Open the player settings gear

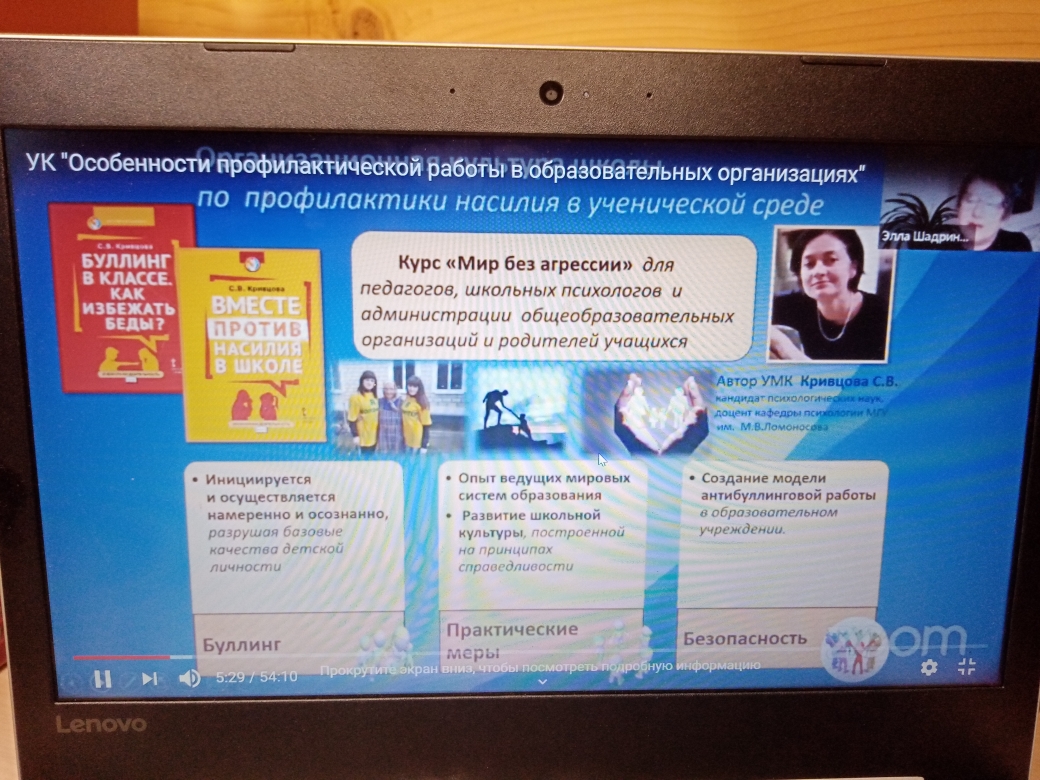coord(929,667)
